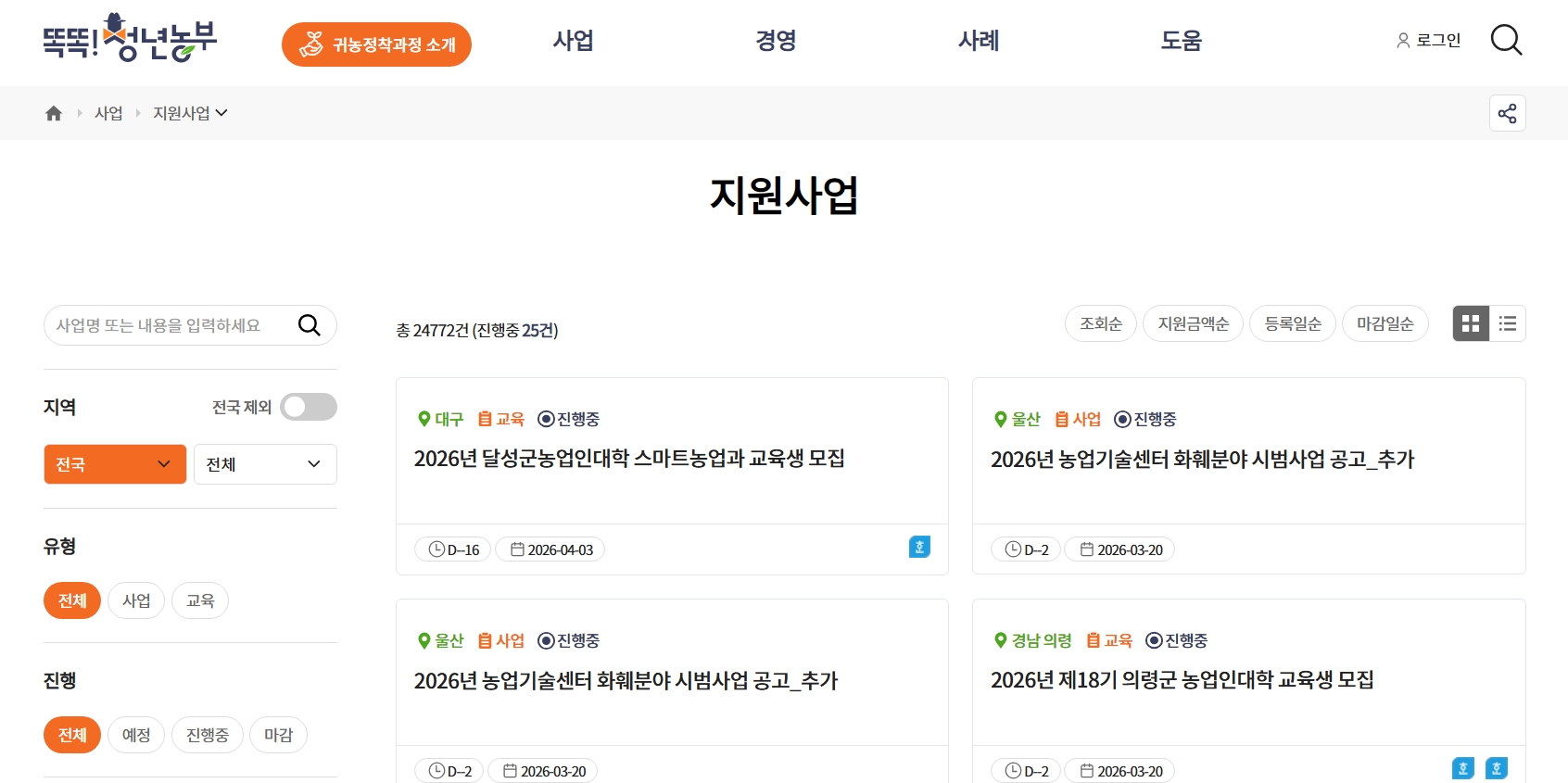The width and height of the screenshot is (1568, 783).
Task: Open 2026년 달성군농업인대학 스마트농업과 교육생 모집
Action: pos(629,459)
